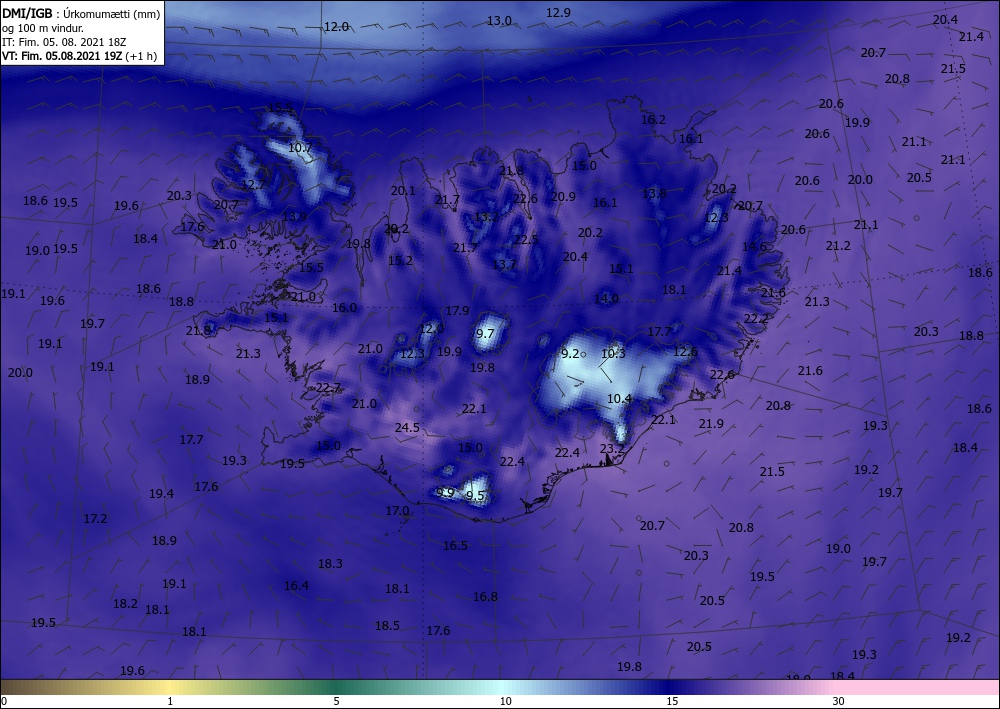Select the 17.9 value in central Iceland
This screenshot has height=709, width=1000.
click(457, 311)
